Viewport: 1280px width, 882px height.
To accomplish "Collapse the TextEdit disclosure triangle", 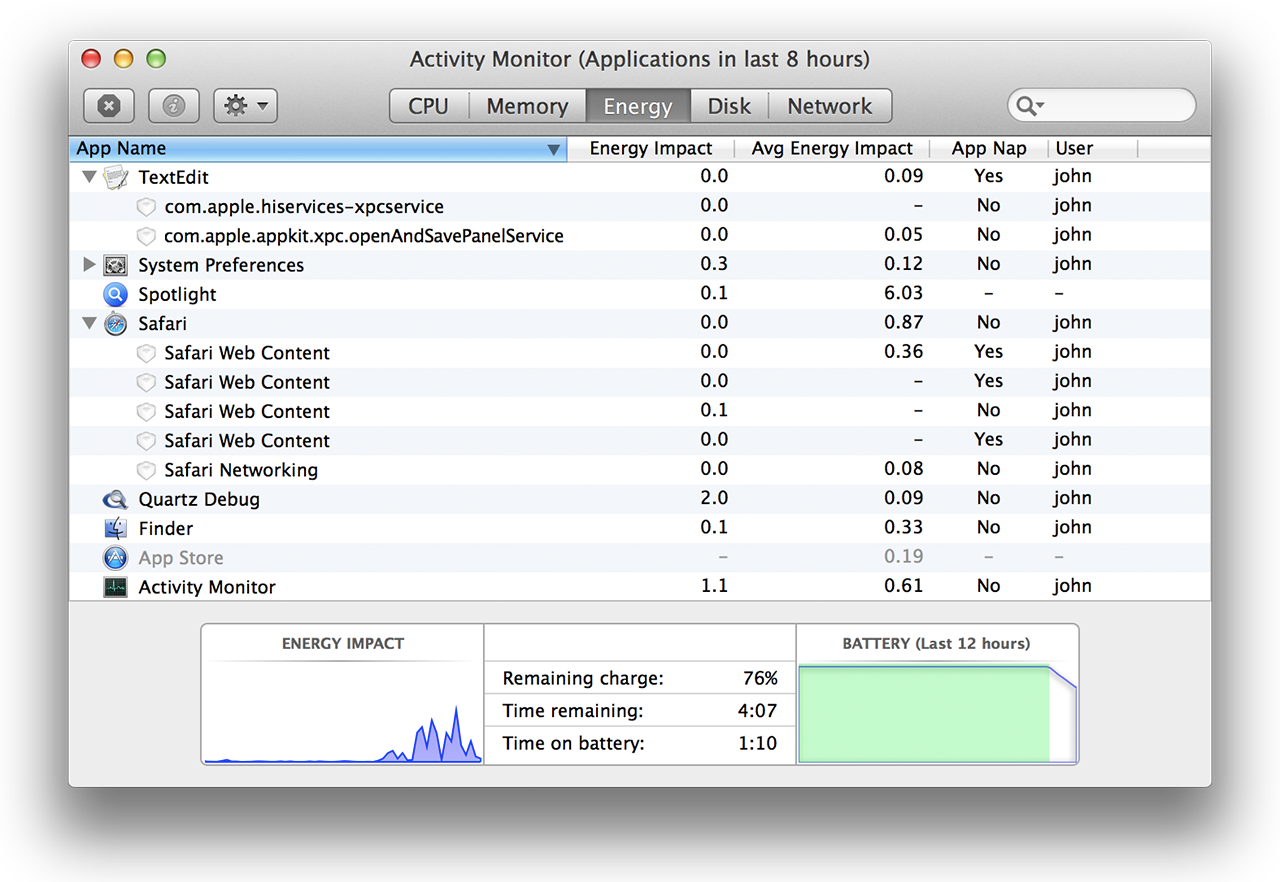I will pos(89,177).
